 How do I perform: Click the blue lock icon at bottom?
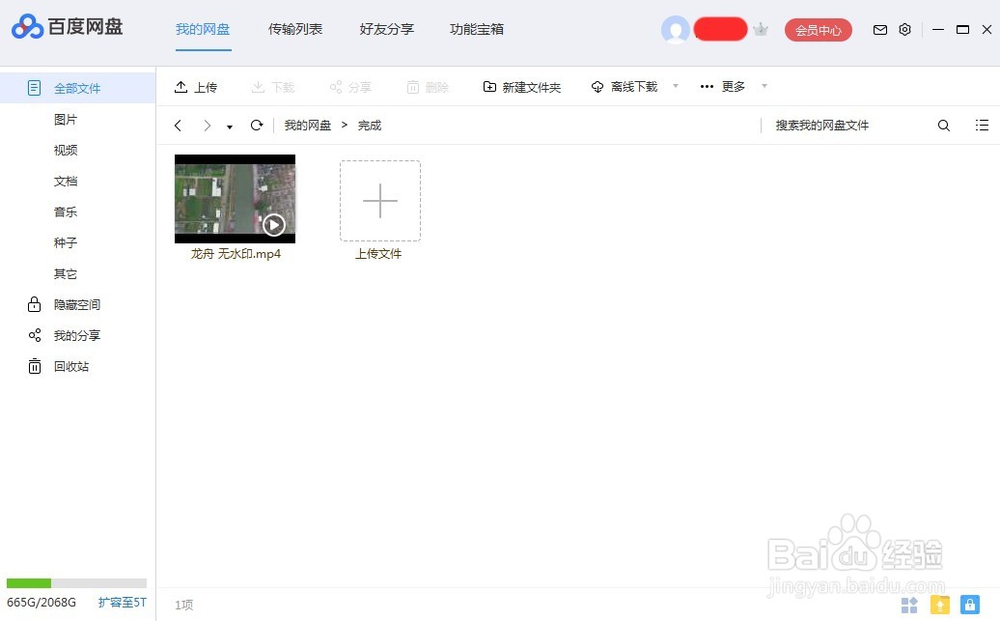969,604
